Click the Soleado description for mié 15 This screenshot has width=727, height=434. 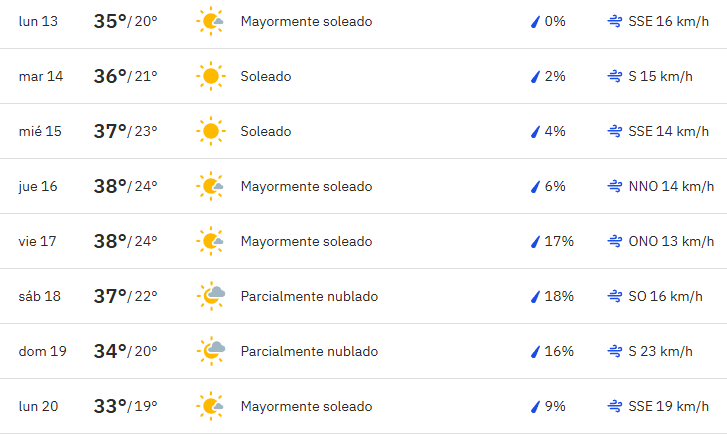[x=266, y=131]
